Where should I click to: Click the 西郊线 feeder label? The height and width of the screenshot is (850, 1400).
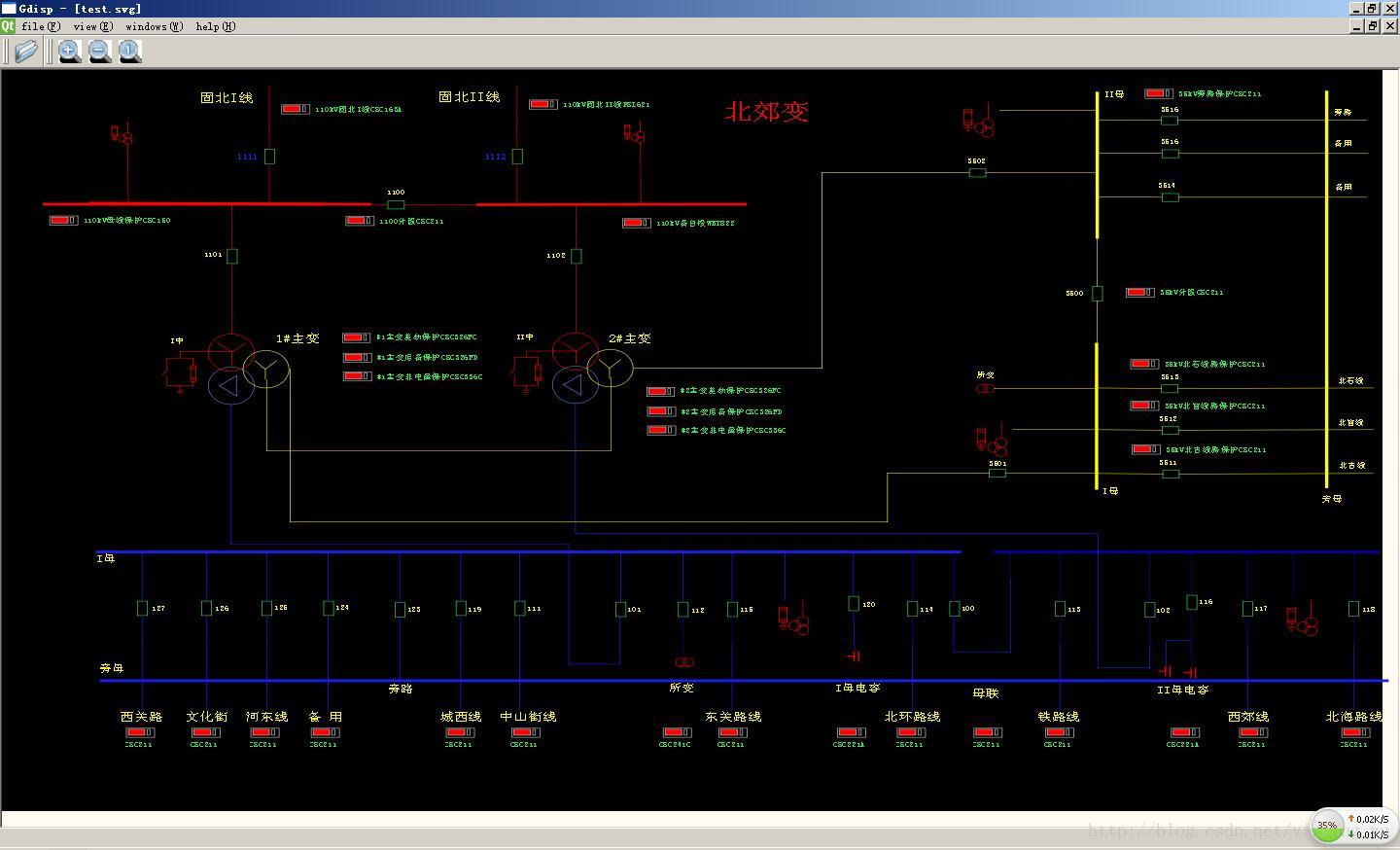click(1248, 716)
